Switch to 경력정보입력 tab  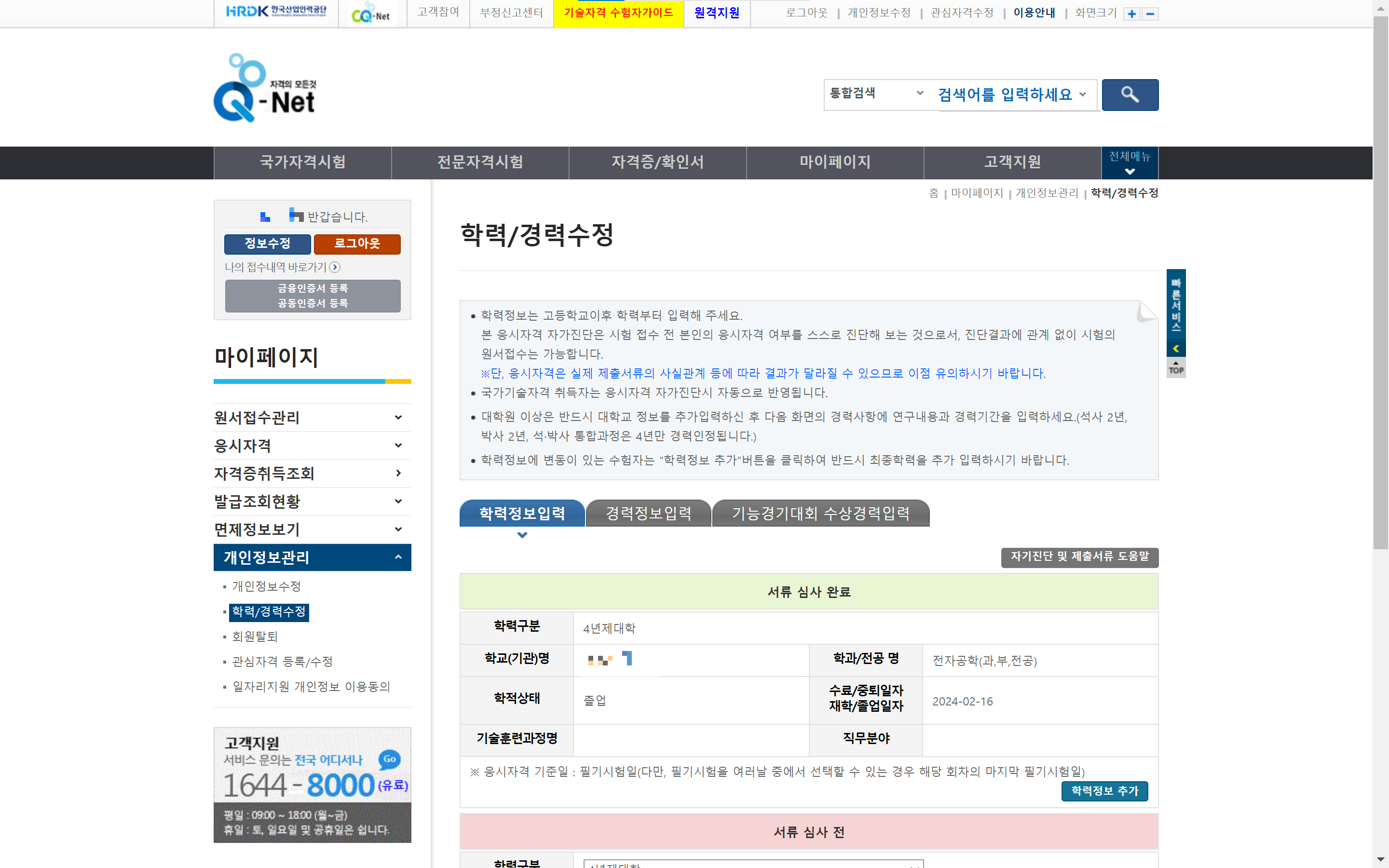(x=649, y=513)
